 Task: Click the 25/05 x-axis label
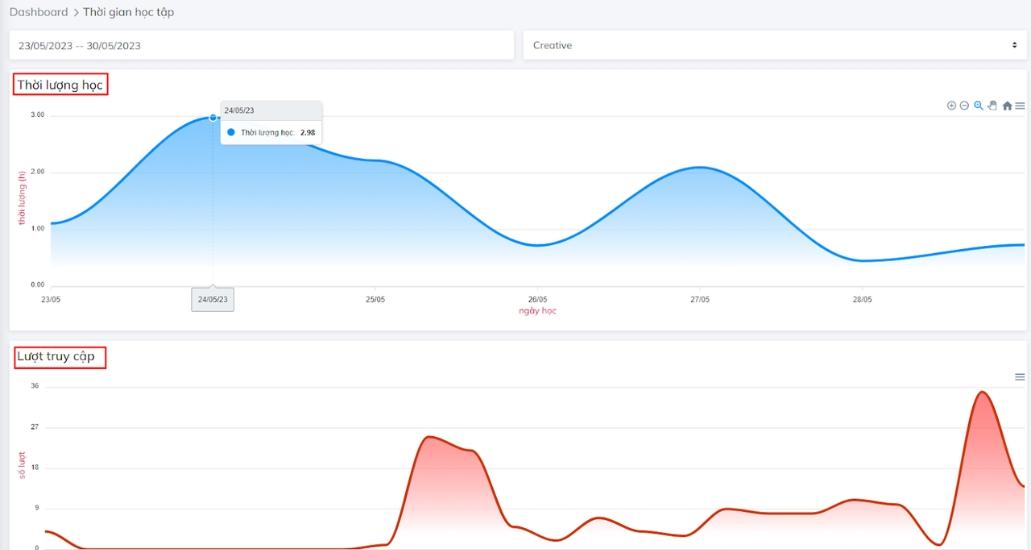[x=375, y=299]
